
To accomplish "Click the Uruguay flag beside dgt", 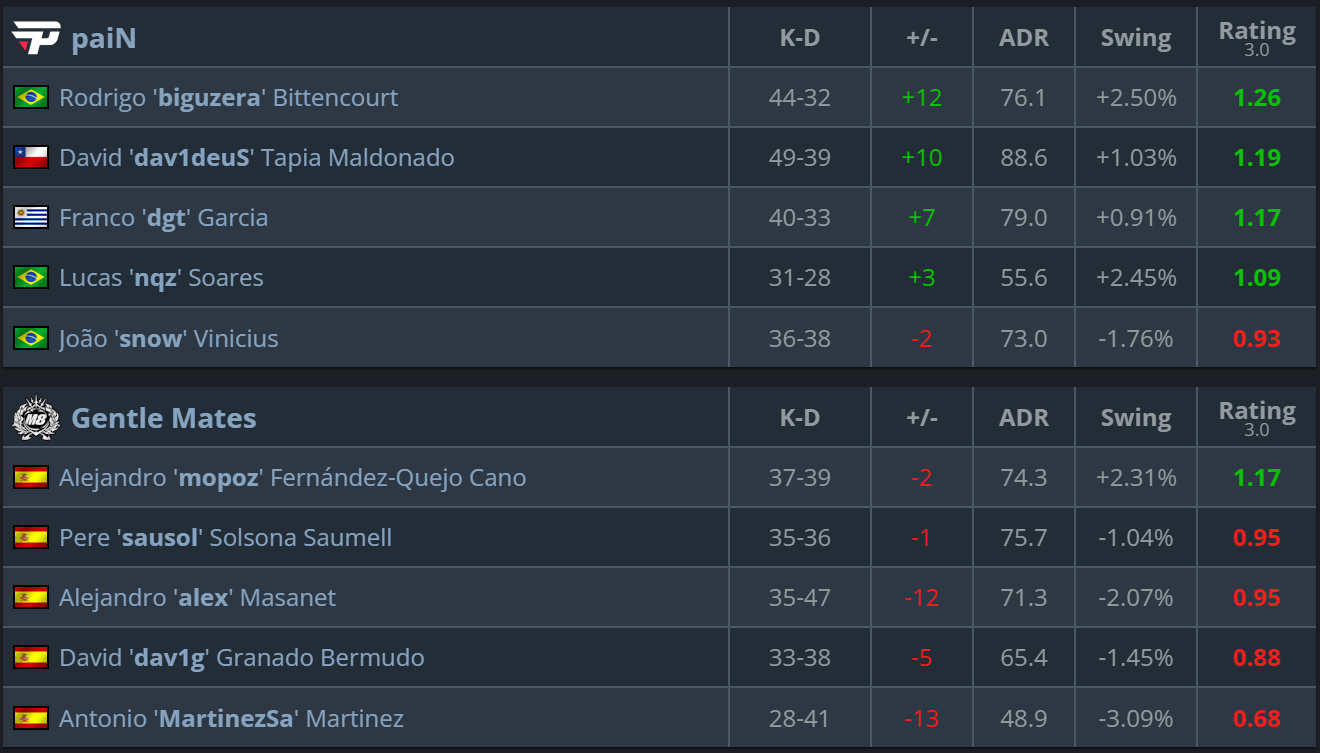I will (31, 217).
